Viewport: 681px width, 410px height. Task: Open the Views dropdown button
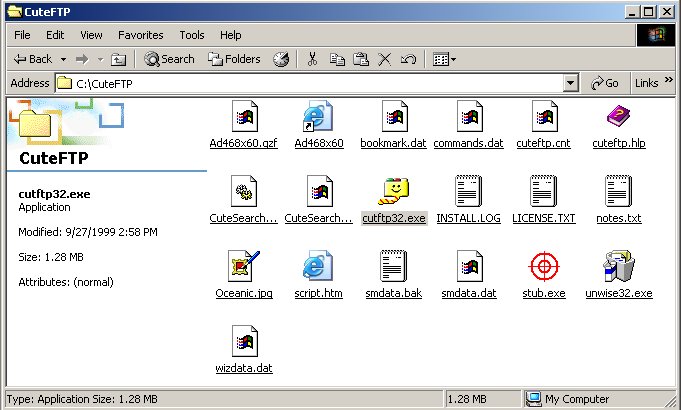(x=444, y=59)
